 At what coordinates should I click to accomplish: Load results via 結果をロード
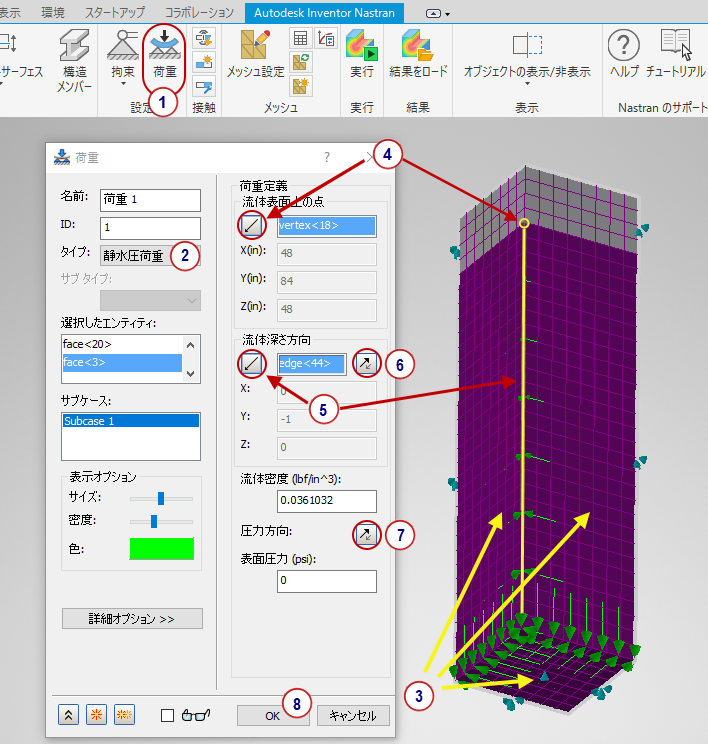coord(418,55)
